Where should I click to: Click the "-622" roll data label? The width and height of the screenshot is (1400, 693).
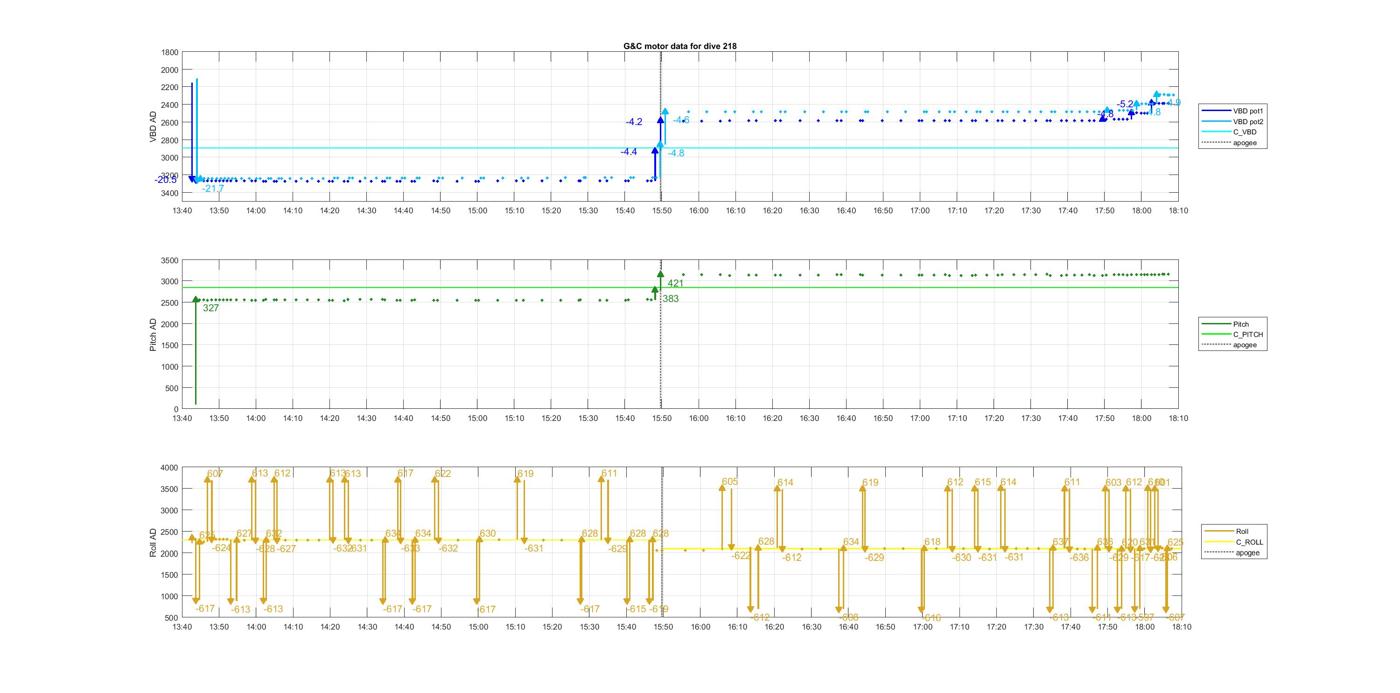[x=741, y=556]
